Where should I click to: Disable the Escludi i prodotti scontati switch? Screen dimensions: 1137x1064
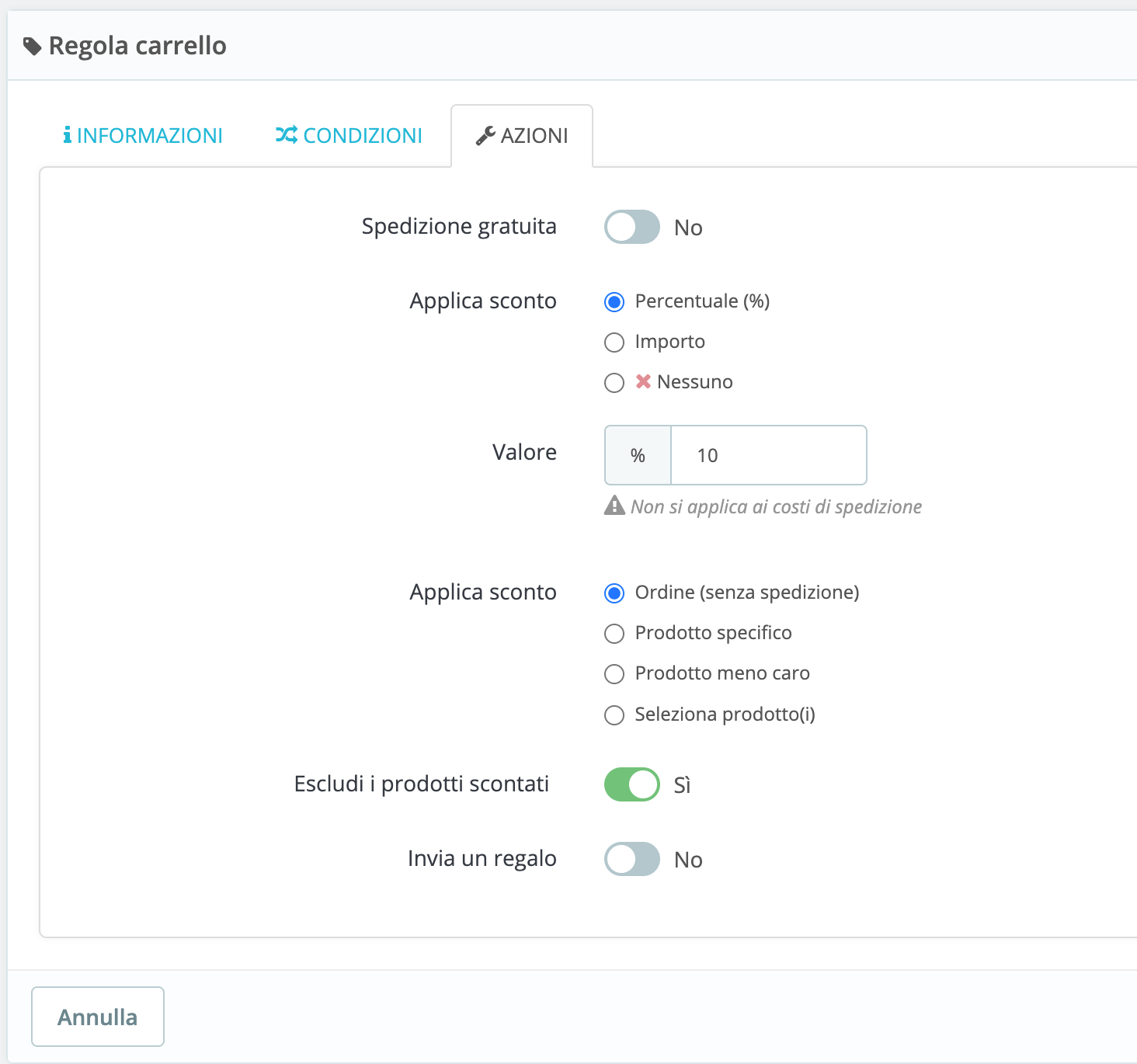point(632,784)
